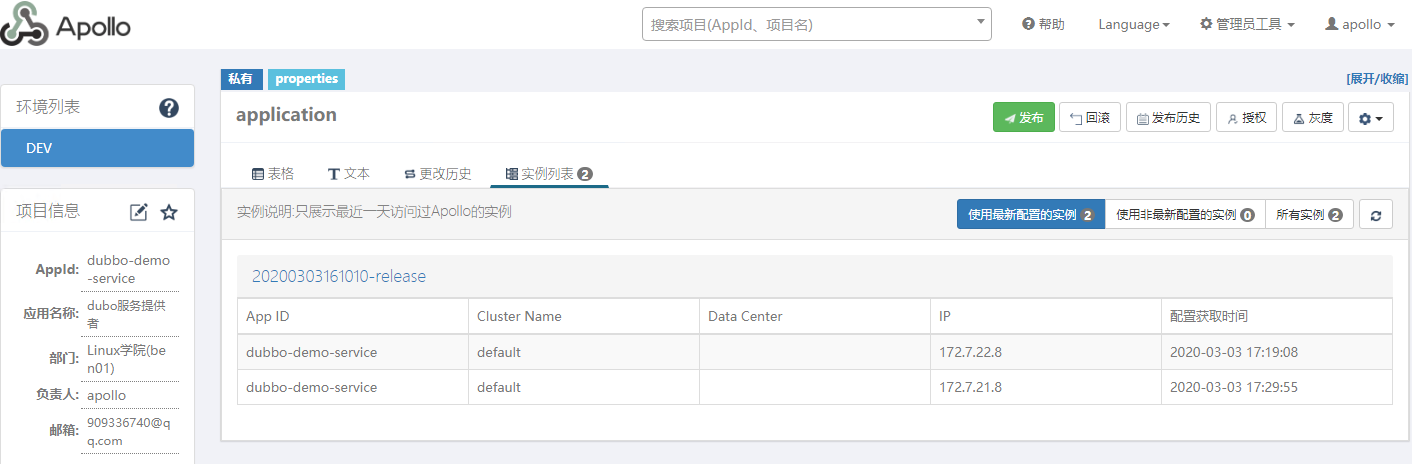Open the 帮助 help link
This screenshot has width=1412, height=464.
coord(1043,25)
